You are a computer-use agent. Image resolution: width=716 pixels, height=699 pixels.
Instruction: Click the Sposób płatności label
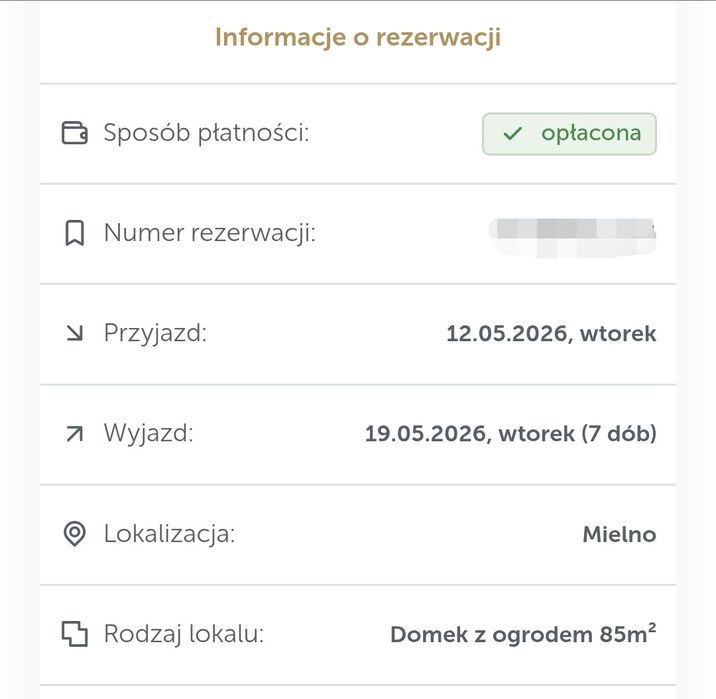[x=206, y=133]
